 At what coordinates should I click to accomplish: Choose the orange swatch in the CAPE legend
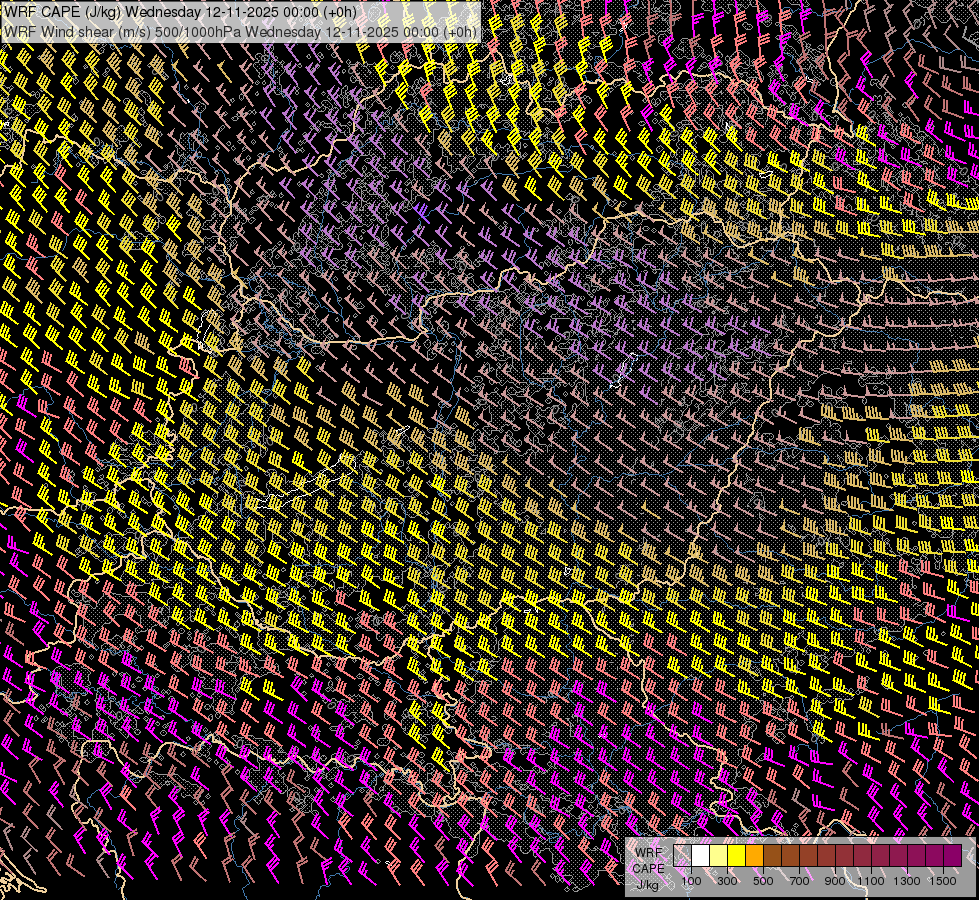point(755,855)
